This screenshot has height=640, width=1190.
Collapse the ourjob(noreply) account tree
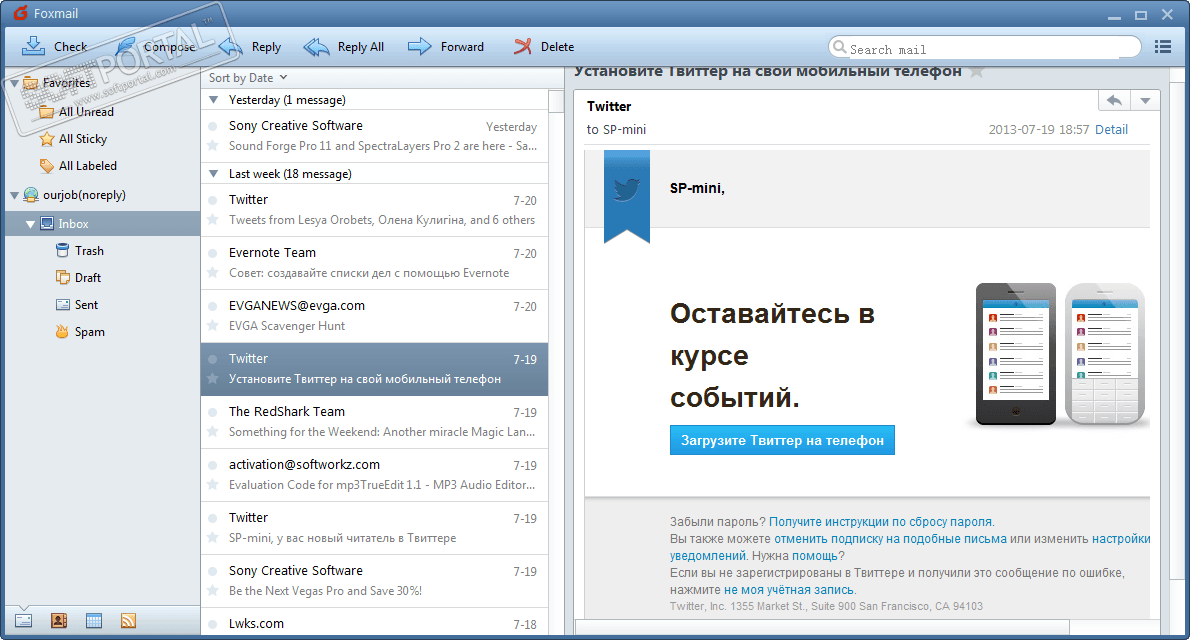(14, 196)
